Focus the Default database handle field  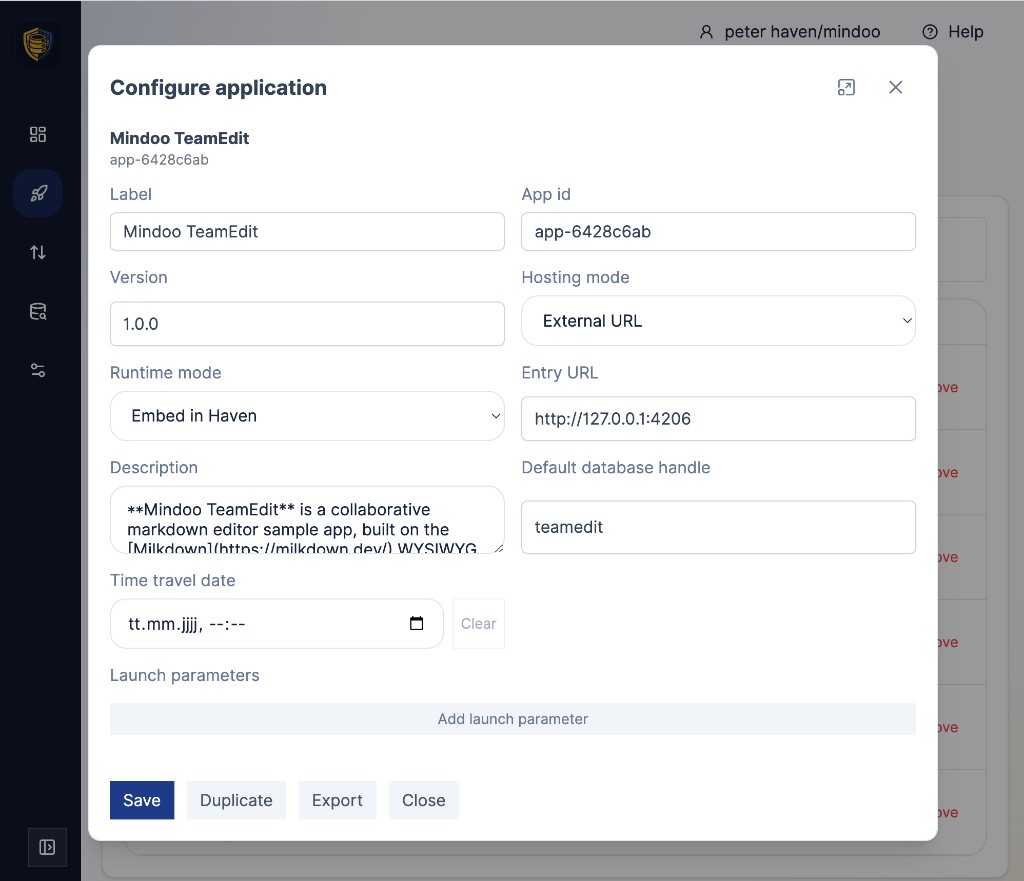pos(718,527)
